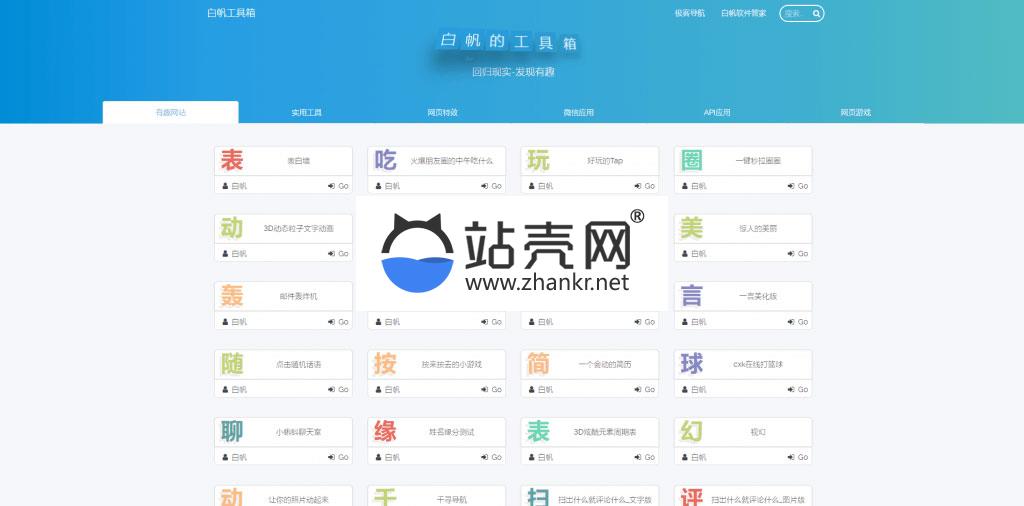Click the 动 icon of 3D动态粒子文字动画

[232, 228]
